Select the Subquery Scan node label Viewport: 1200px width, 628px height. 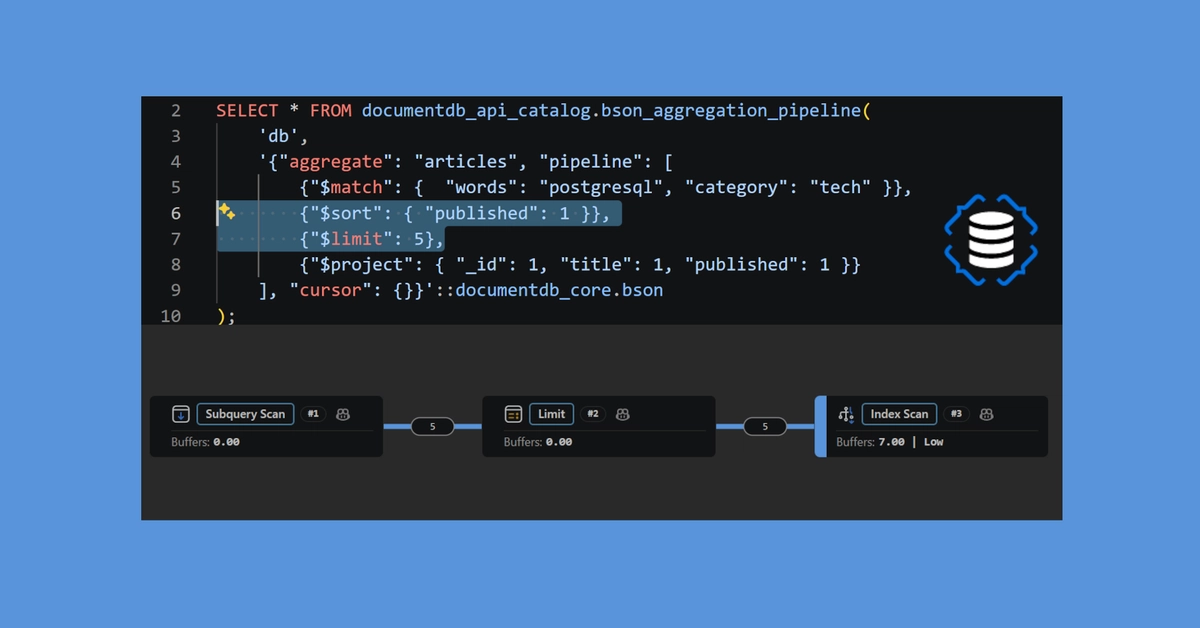pos(246,414)
